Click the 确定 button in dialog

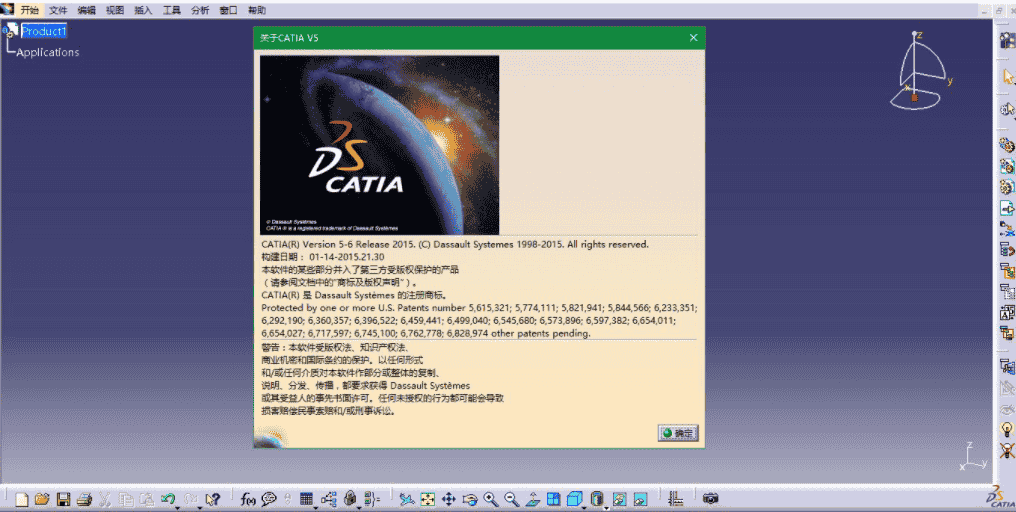678,433
